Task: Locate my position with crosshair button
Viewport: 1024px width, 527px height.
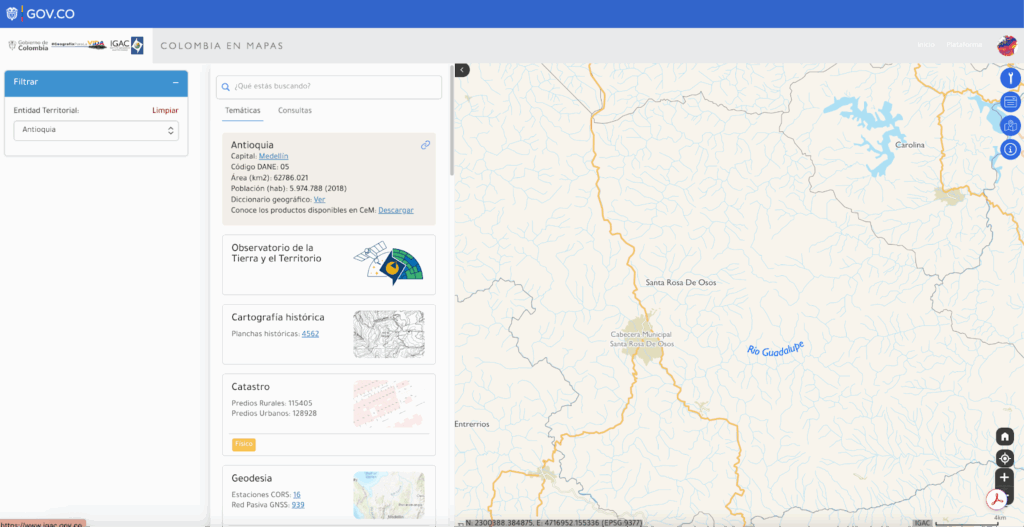Action: (1005, 458)
